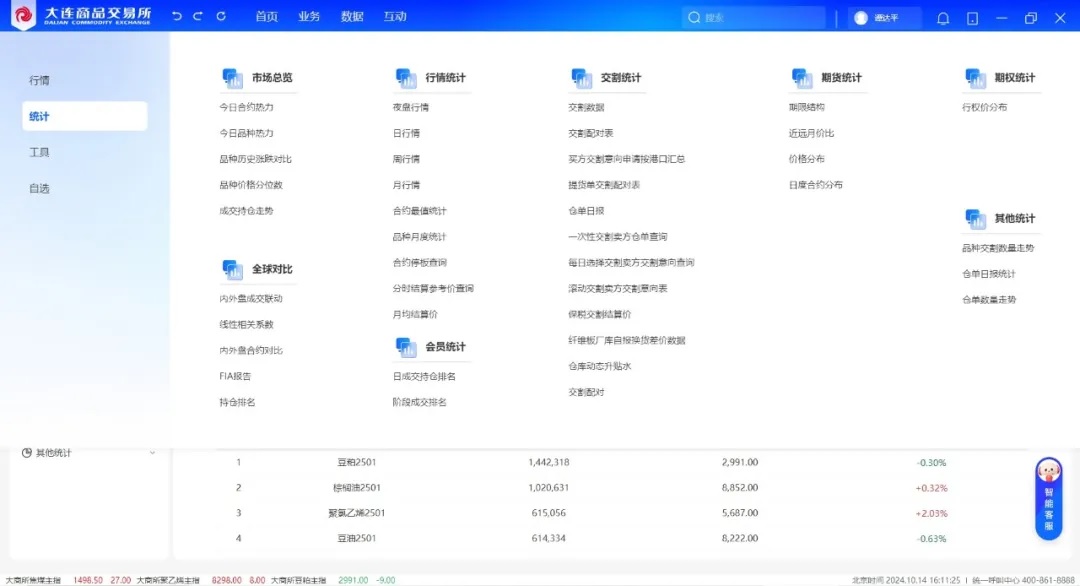Viewport: 1080px width, 586px height.
Task: Select 工具 in the left category list
Action: point(39,152)
